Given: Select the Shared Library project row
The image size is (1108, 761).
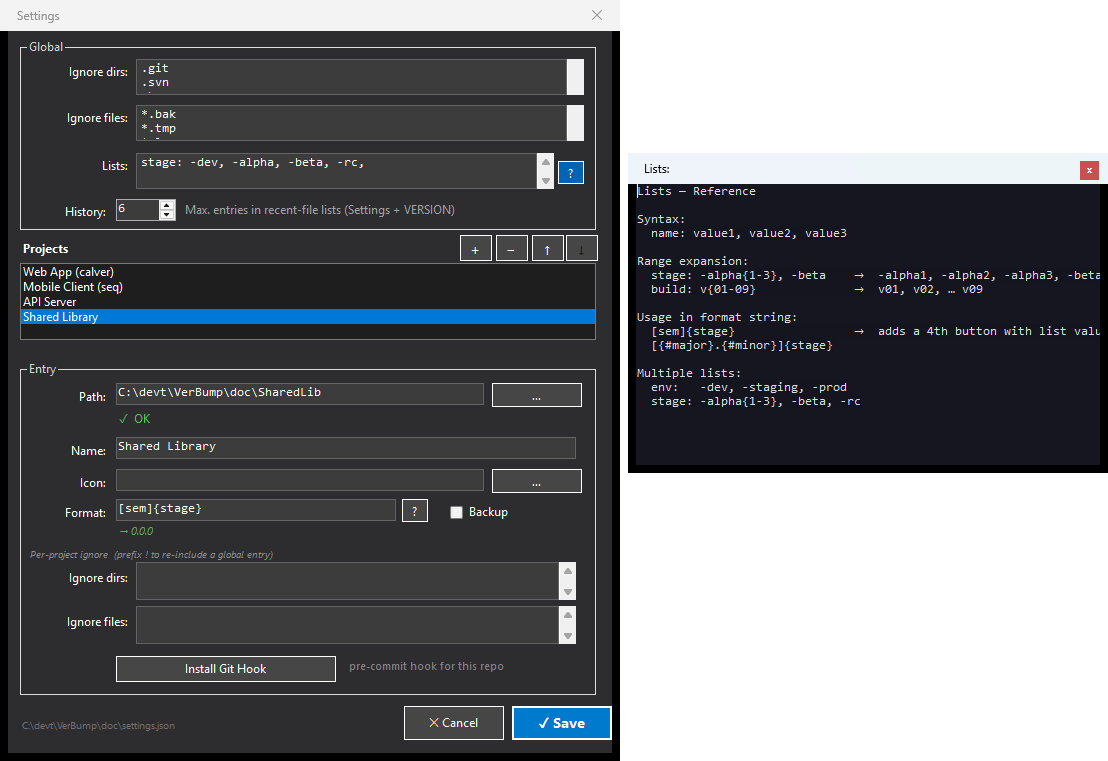Looking at the screenshot, I should [308, 317].
